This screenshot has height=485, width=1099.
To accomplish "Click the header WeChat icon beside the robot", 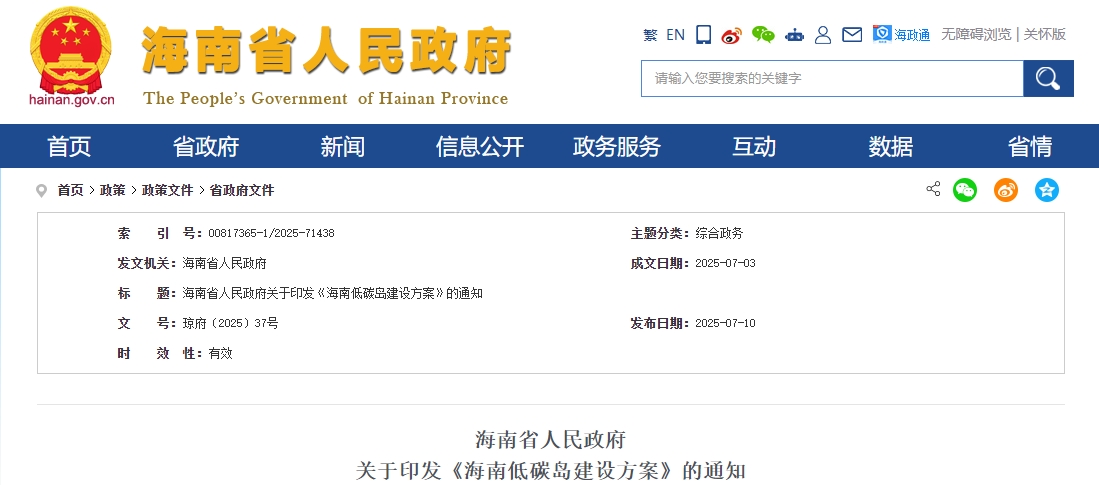I will point(763,35).
